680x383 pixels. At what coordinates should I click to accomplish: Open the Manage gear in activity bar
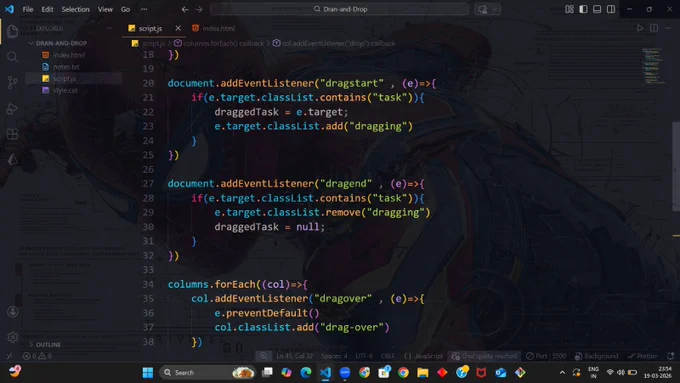[x=13, y=337]
